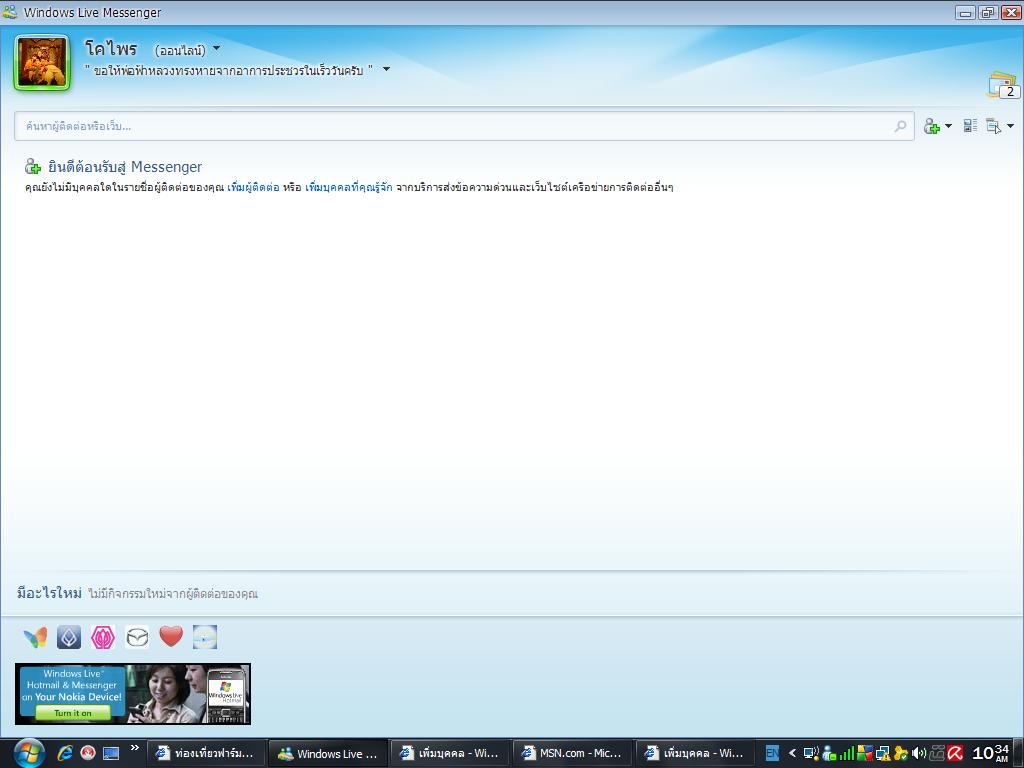The image size is (1024, 768).
Task: Click the add contact icon
Action: (x=932, y=126)
